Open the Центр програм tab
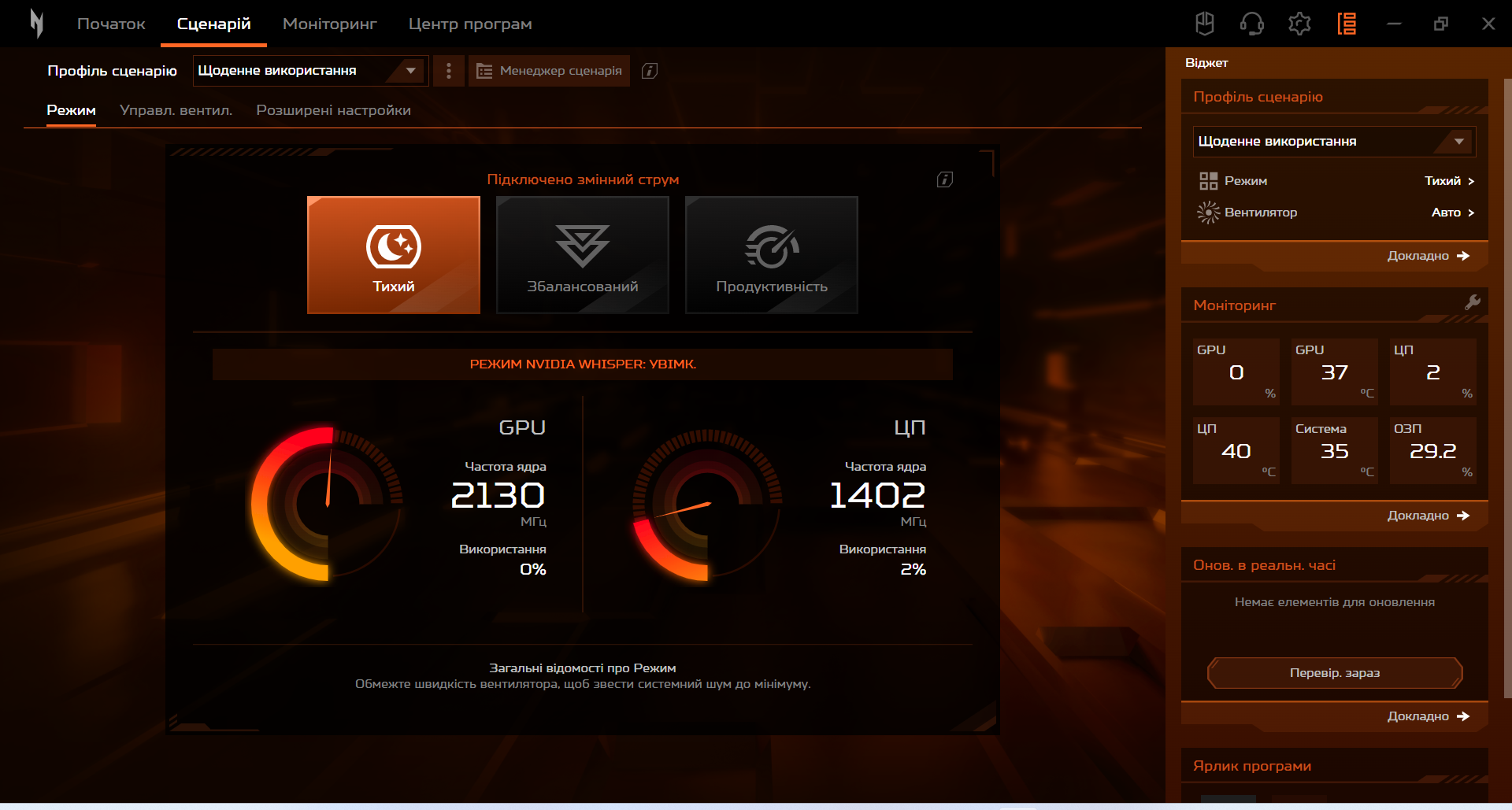The width and height of the screenshot is (1512, 810). point(470,24)
